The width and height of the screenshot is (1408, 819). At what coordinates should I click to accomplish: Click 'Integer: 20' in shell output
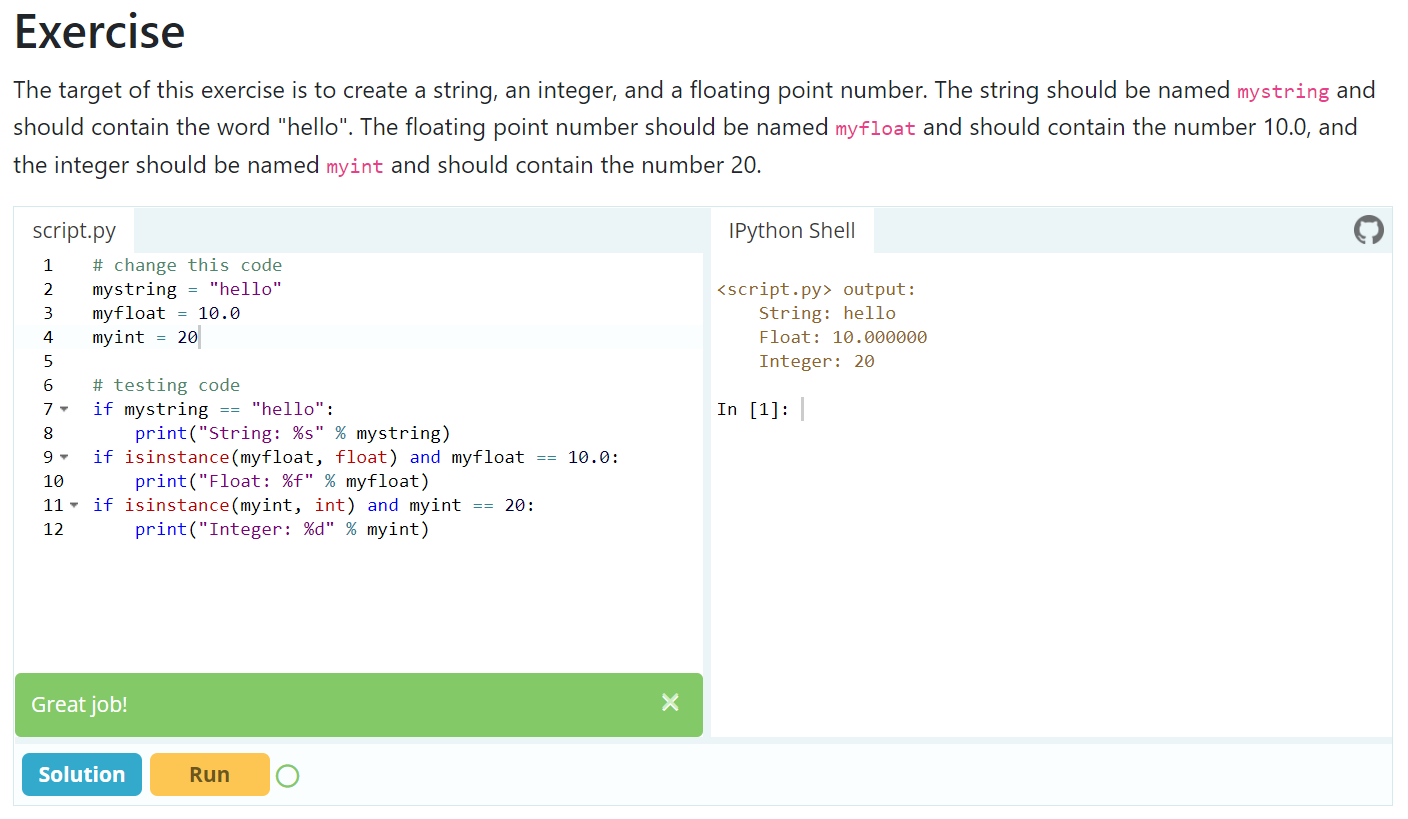point(817,361)
